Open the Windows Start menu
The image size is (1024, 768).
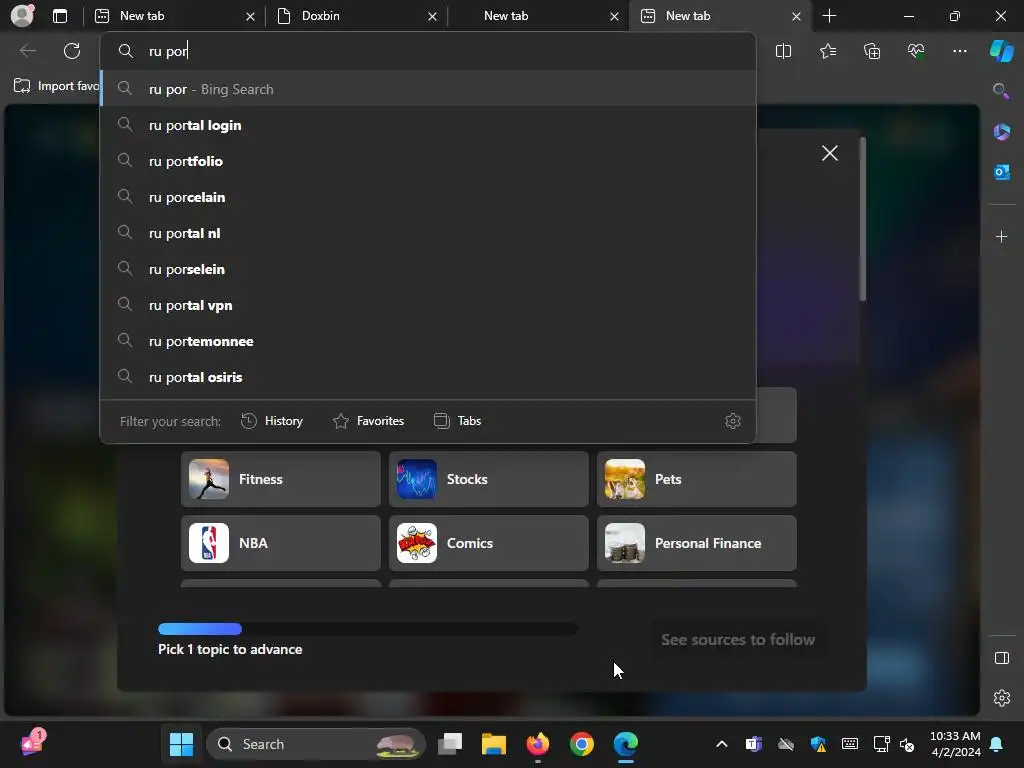181,744
